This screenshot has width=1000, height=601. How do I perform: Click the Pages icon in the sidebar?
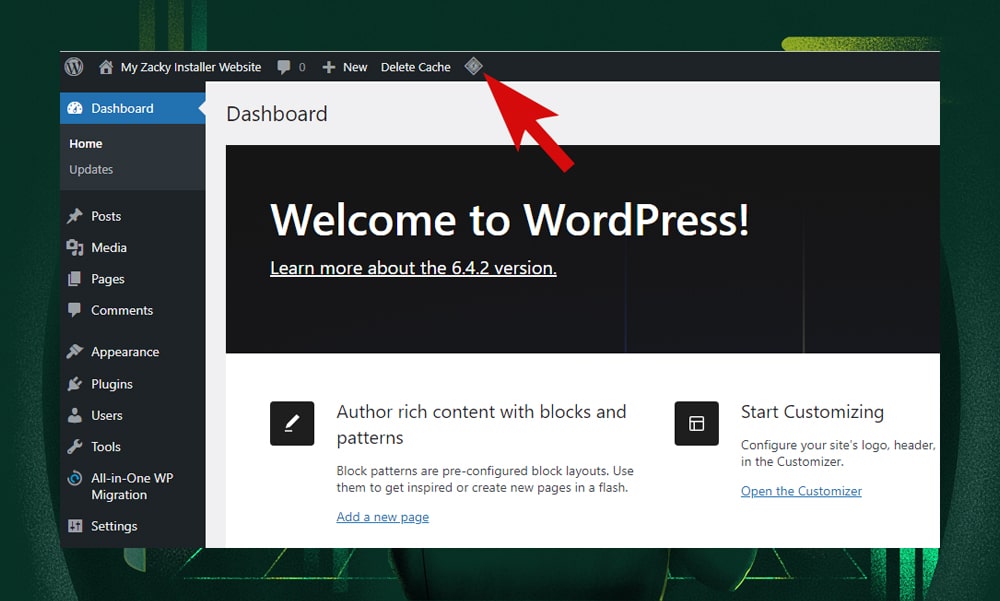click(x=76, y=279)
